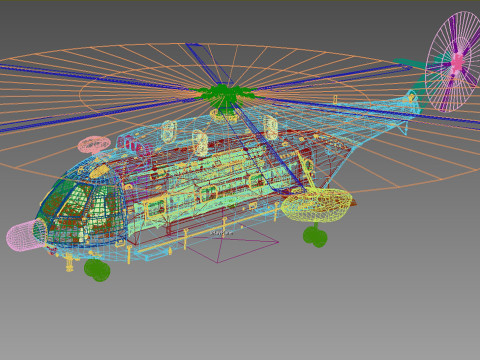Select the pink nose radome cylinder
Image resolution: width=480 pixels, height=360 pixels.
26,236
